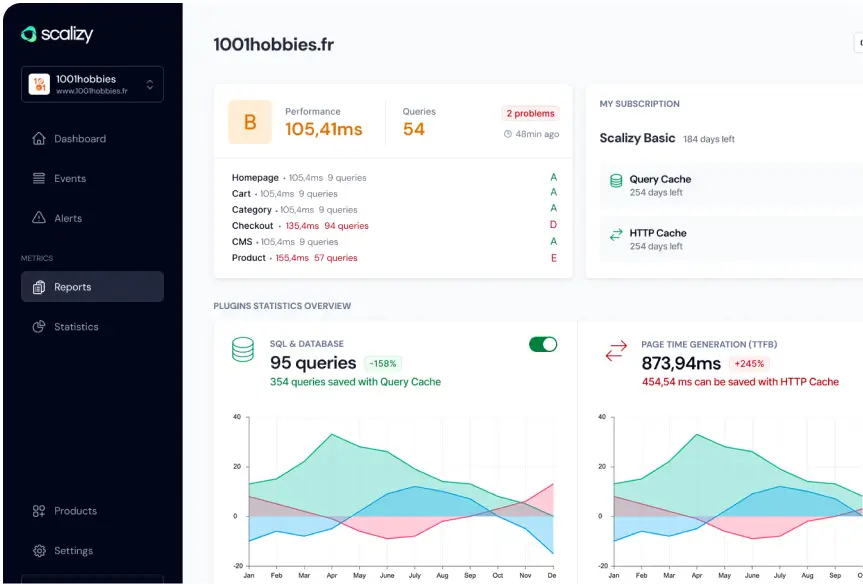863x584 pixels.
Task: Click the 105,41ms performance value
Action: (x=324, y=129)
